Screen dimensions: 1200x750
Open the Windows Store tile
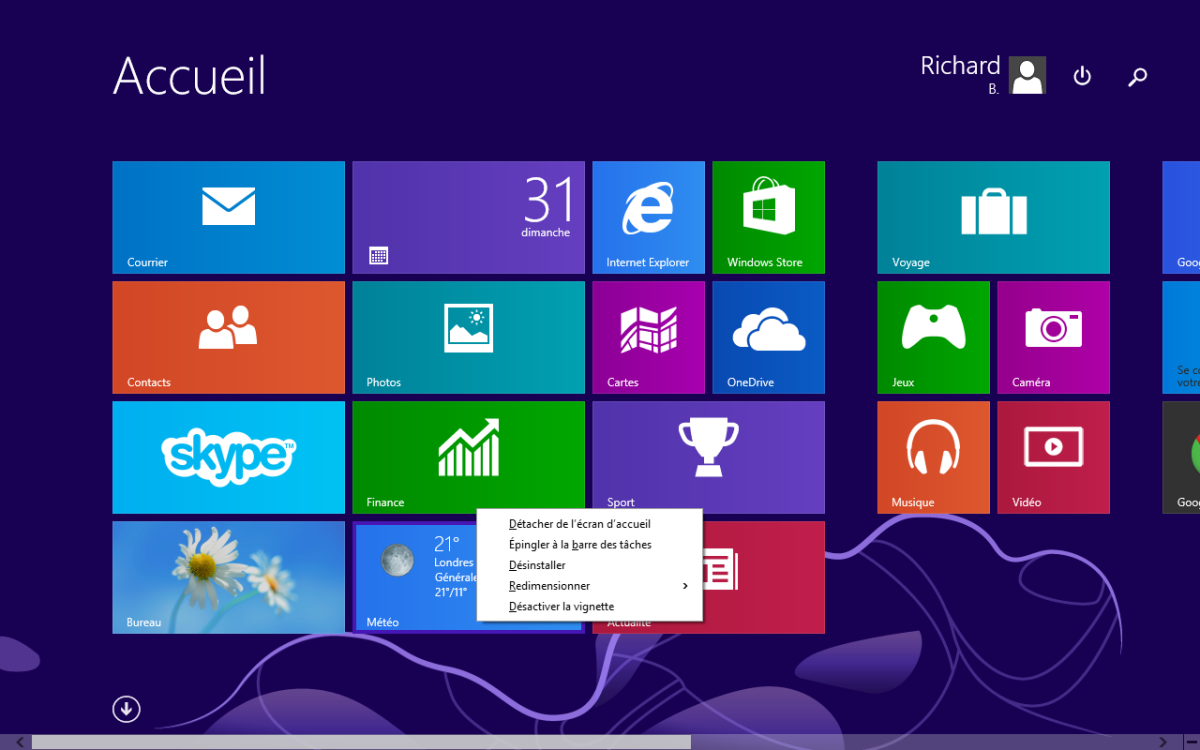pos(768,217)
